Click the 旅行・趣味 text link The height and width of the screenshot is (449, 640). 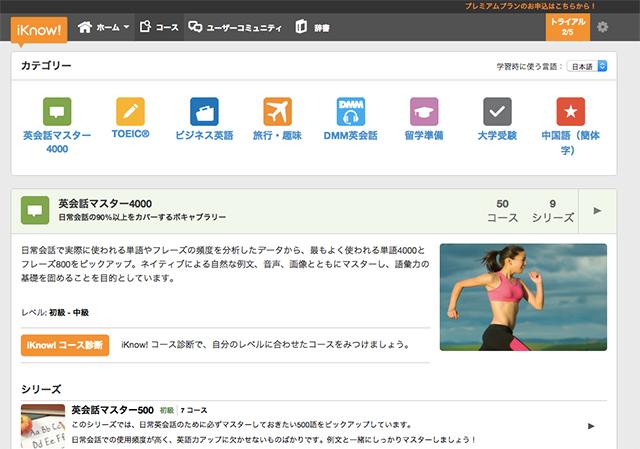click(278, 135)
